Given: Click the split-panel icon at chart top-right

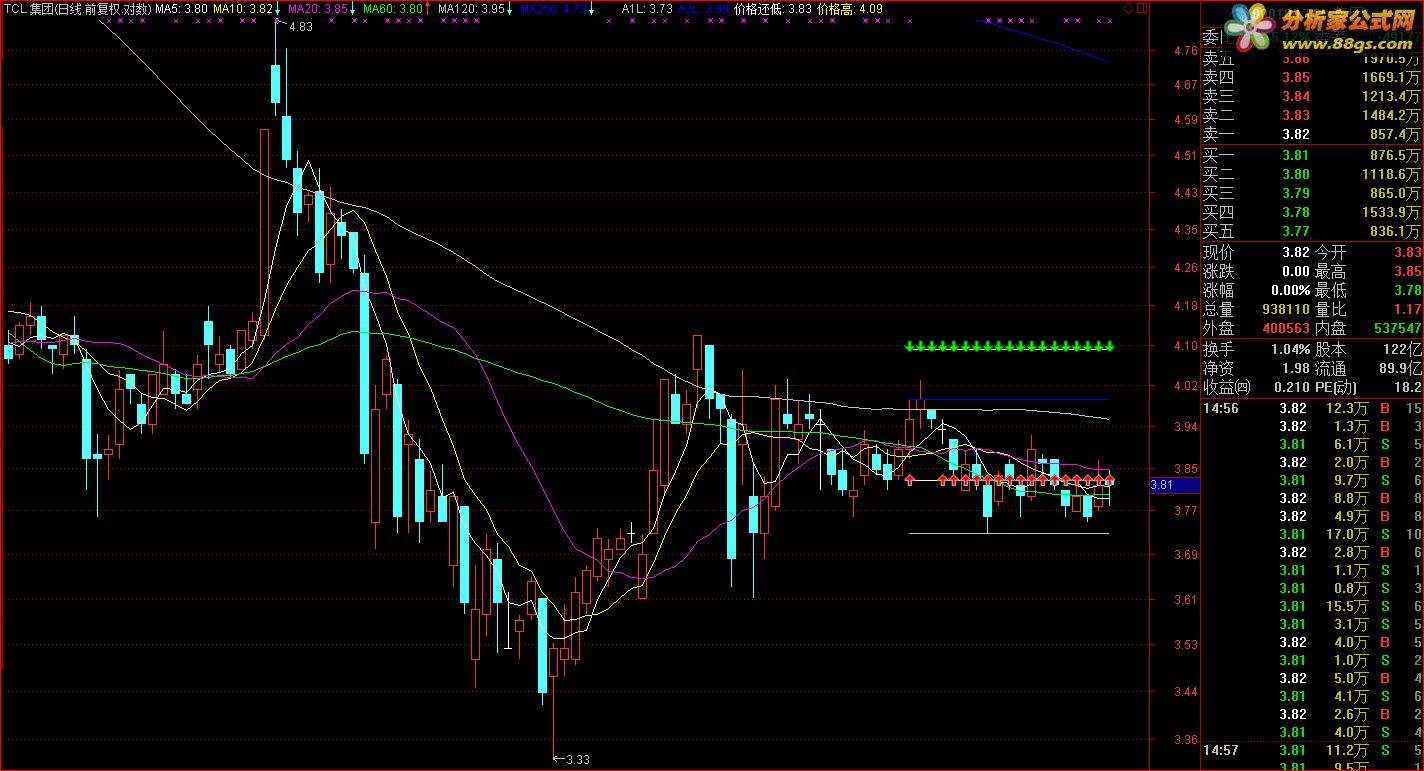Looking at the screenshot, I should coord(1142,8).
